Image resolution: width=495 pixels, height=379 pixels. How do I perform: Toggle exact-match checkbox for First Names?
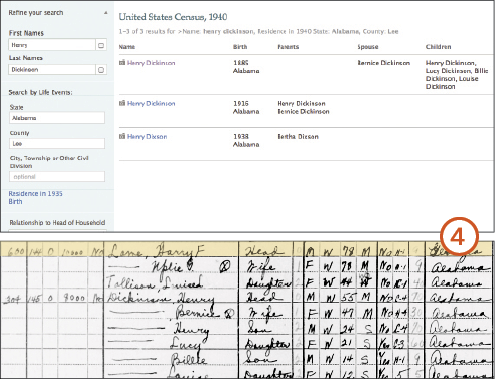click(101, 45)
